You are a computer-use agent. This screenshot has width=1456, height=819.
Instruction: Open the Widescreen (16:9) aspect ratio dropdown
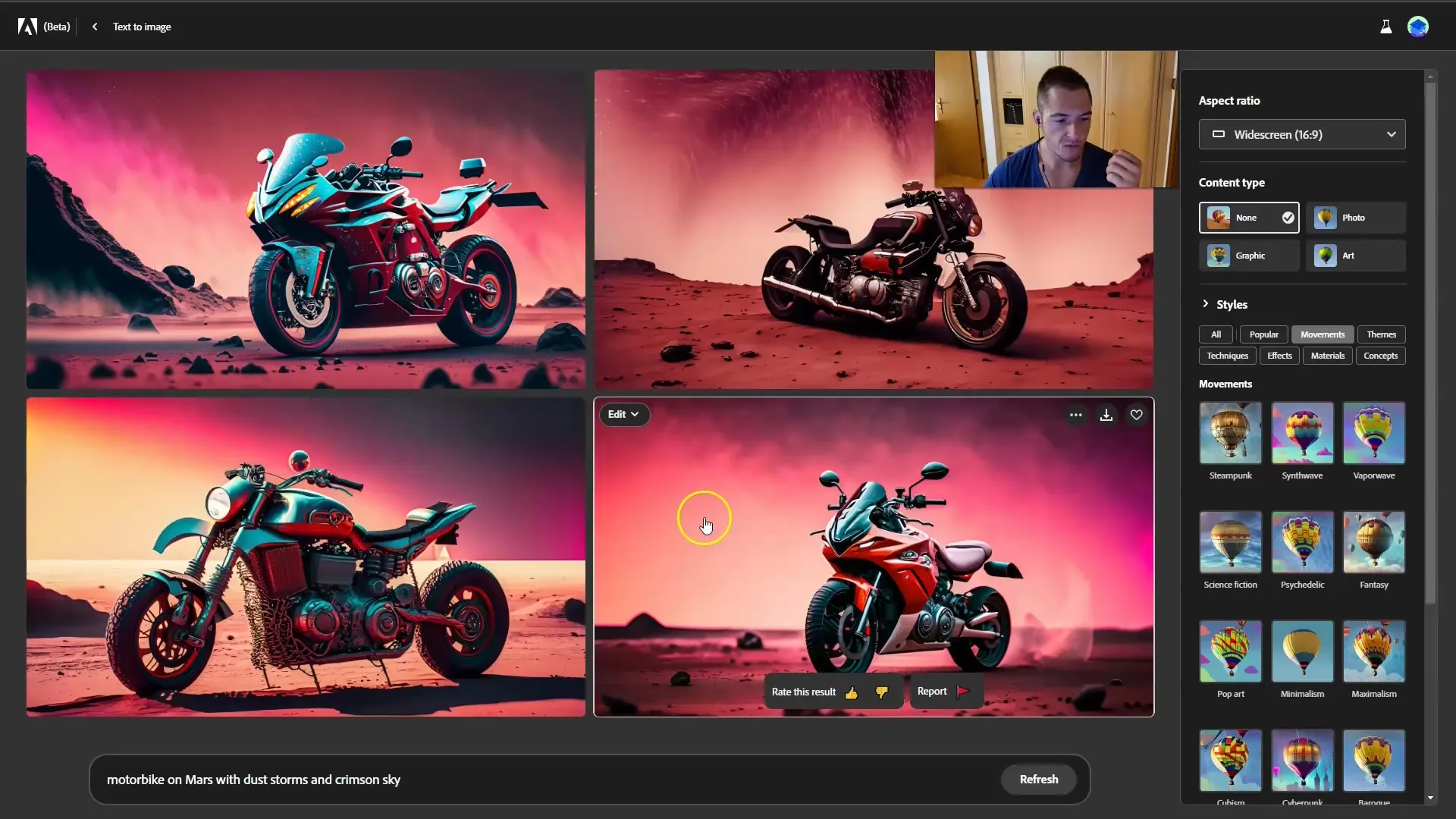[x=1301, y=134]
